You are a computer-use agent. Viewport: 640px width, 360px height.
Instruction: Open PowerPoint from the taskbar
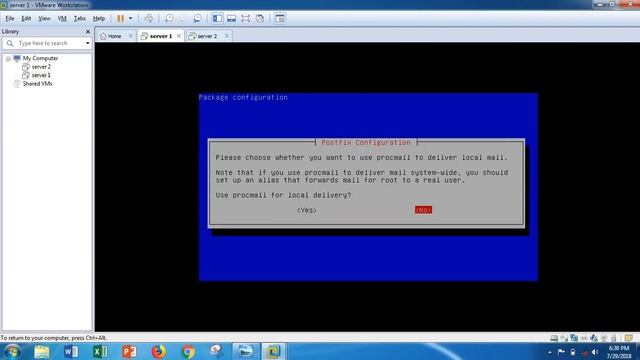[x=129, y=351]
